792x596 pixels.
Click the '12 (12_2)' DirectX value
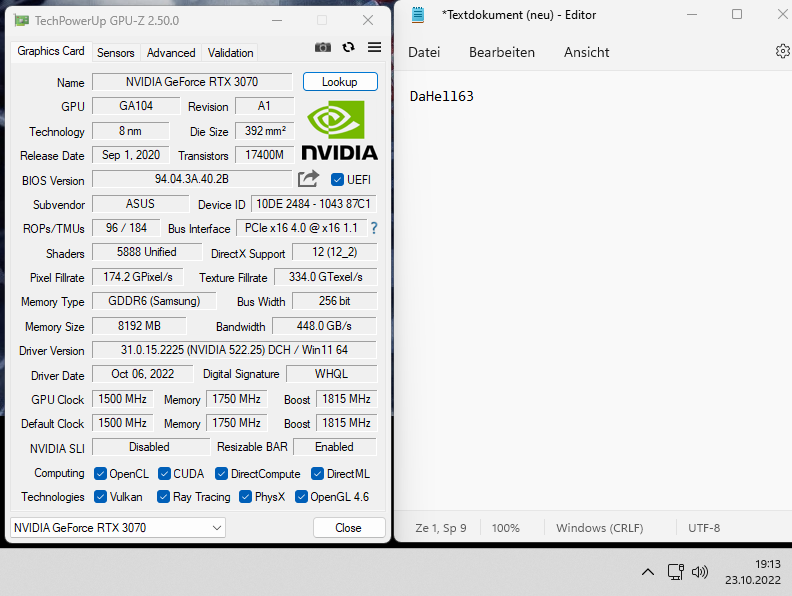(x=334, y=252)
